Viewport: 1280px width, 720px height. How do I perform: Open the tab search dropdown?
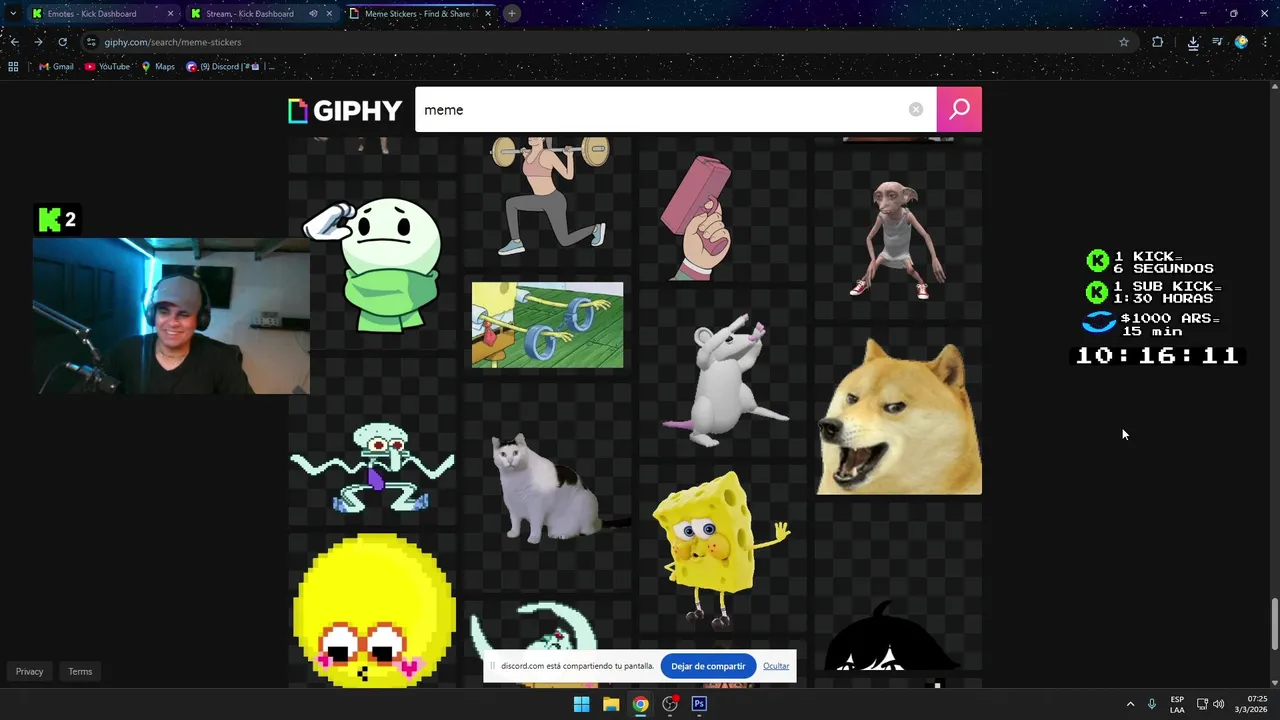pyautogui.click(x=13, y=14)
